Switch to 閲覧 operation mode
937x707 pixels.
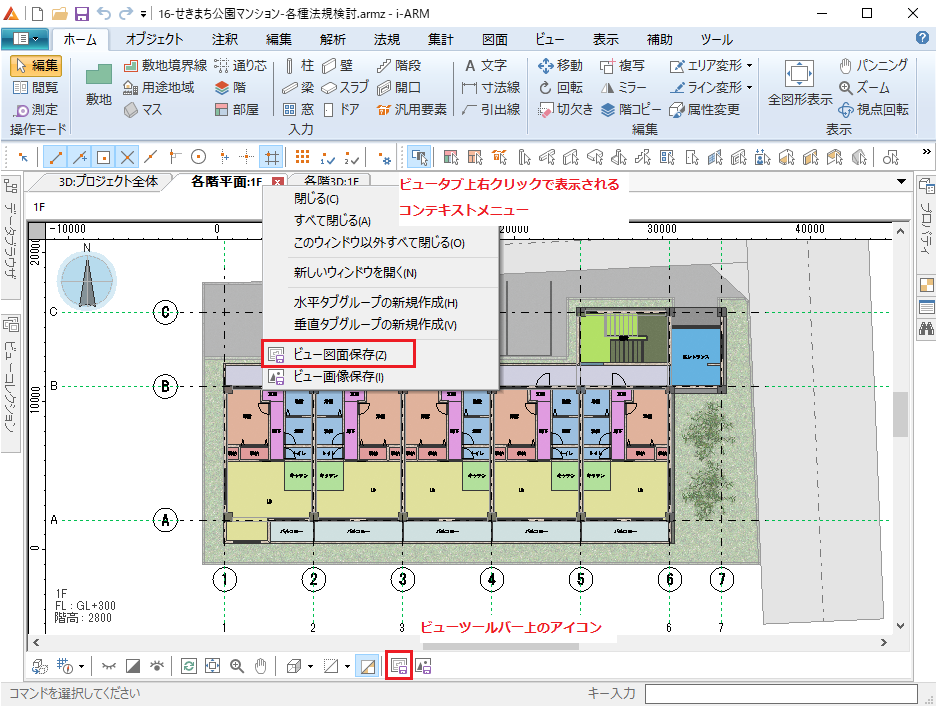point(36,88)
